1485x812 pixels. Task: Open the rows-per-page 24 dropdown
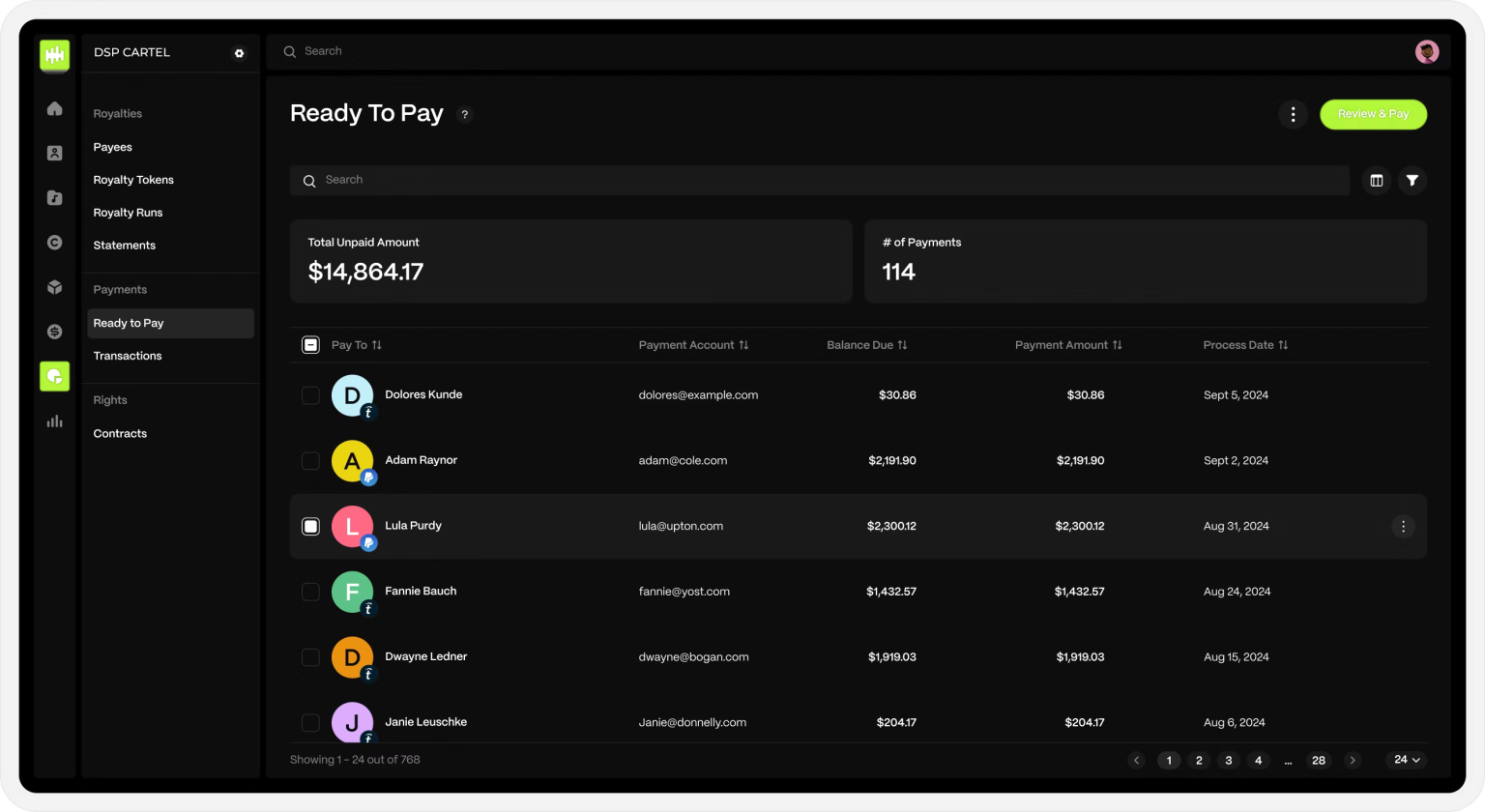pyautogui.click(x=1407, y=760)
